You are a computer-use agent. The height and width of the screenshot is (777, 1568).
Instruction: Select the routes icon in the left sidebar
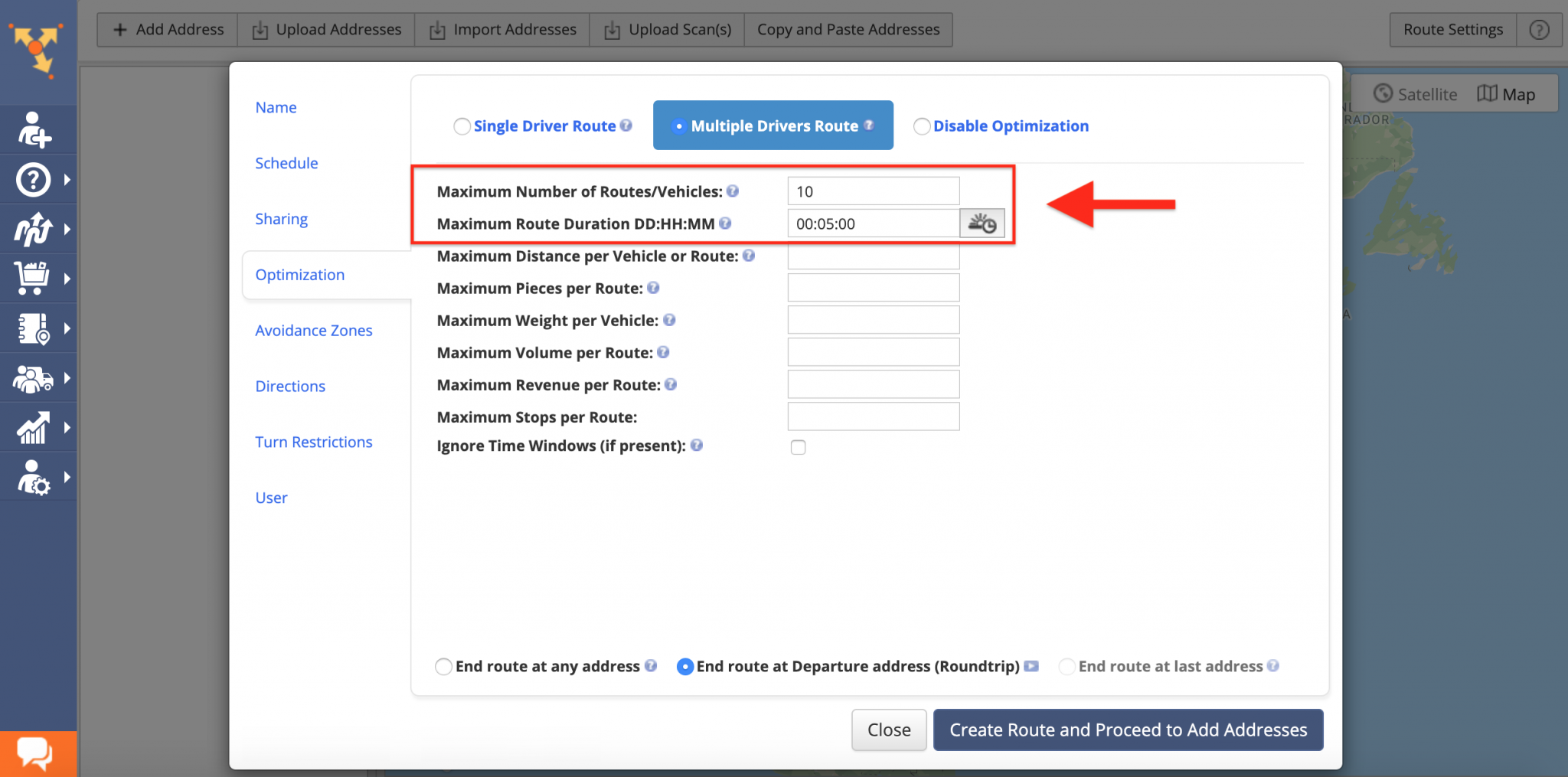coord(32,229)
